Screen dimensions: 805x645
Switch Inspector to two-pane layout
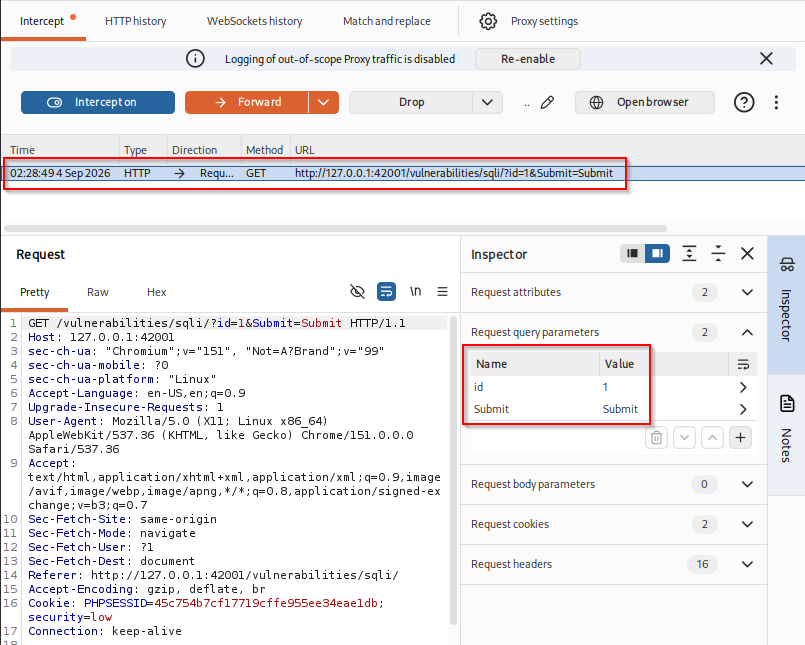[x=657, y=253]
